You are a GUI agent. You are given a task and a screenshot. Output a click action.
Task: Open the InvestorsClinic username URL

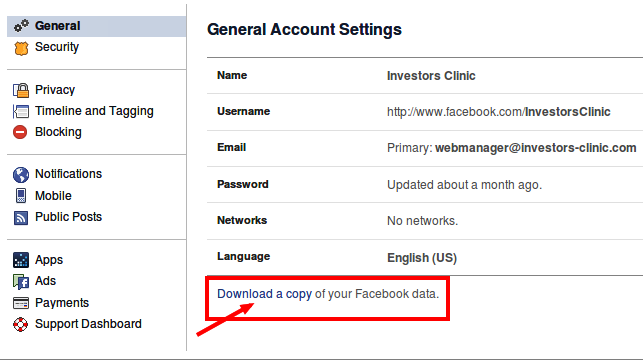click(x=499, y=112)
